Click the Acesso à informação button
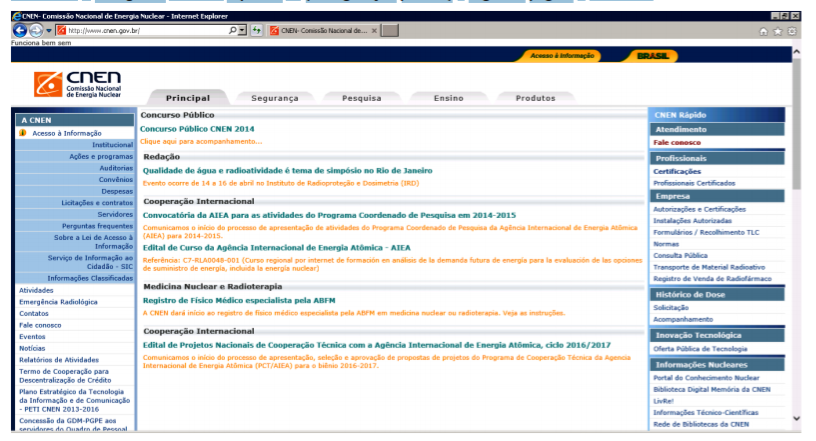816x441 pixels. tap(562, 56)
